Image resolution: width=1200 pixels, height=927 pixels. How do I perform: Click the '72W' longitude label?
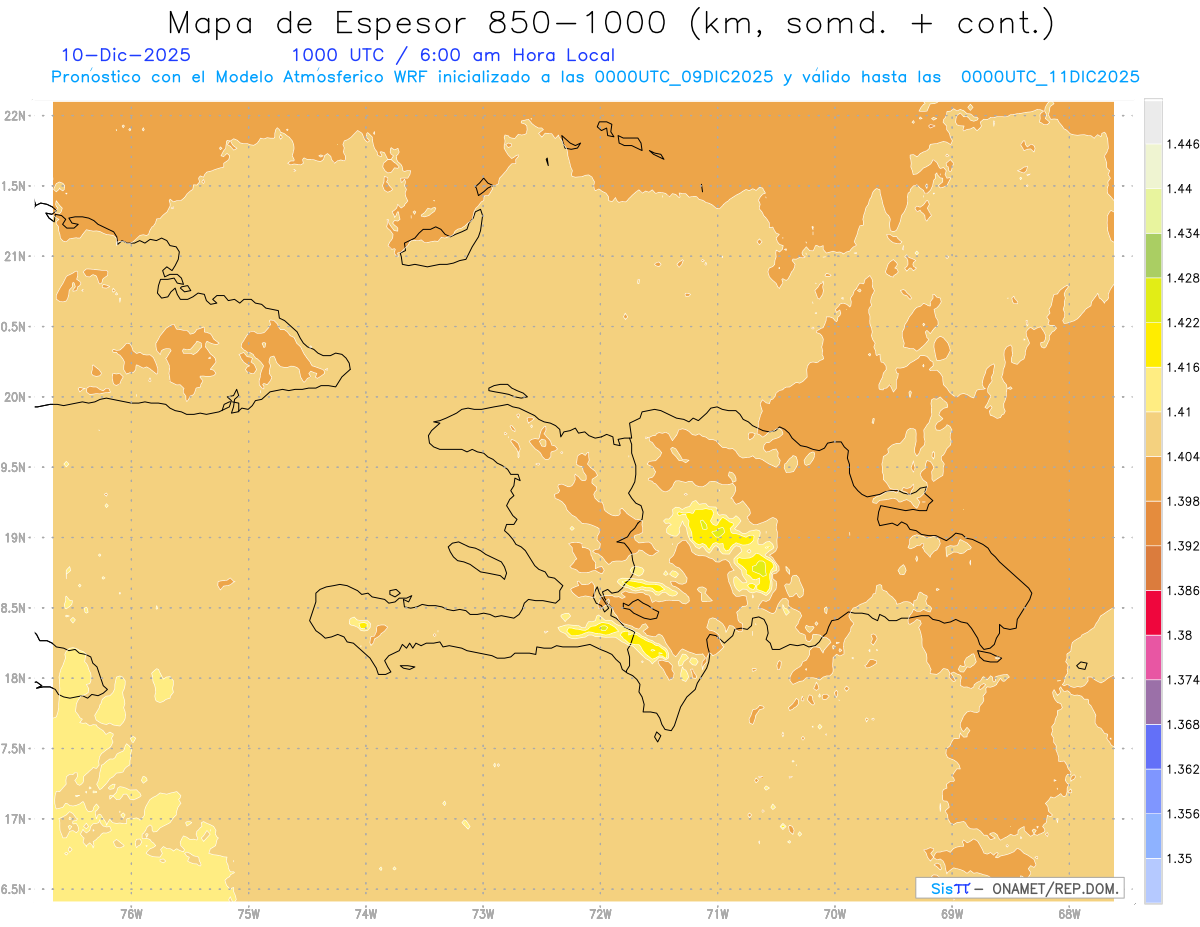600,913
